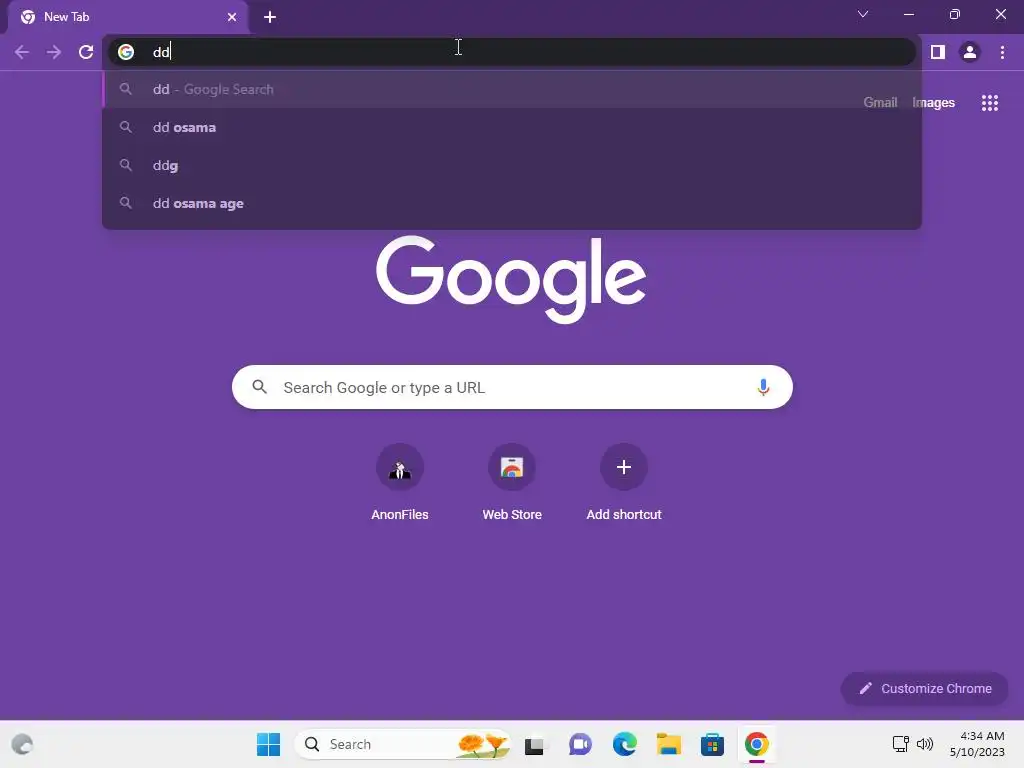This screenshot has width=1024, height=768.
Task: Launch Microsoft Edge from taskbar
Action: tap(624, 744)
